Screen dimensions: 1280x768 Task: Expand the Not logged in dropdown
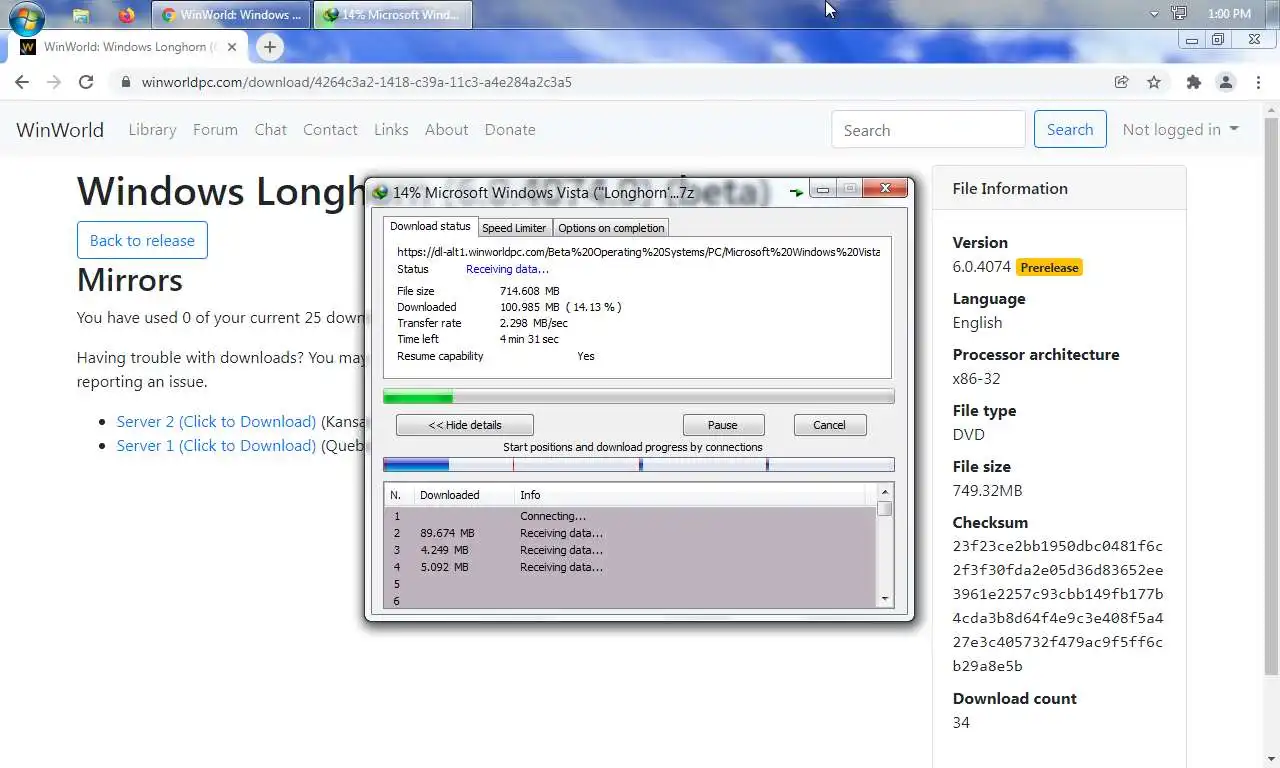1181,130
